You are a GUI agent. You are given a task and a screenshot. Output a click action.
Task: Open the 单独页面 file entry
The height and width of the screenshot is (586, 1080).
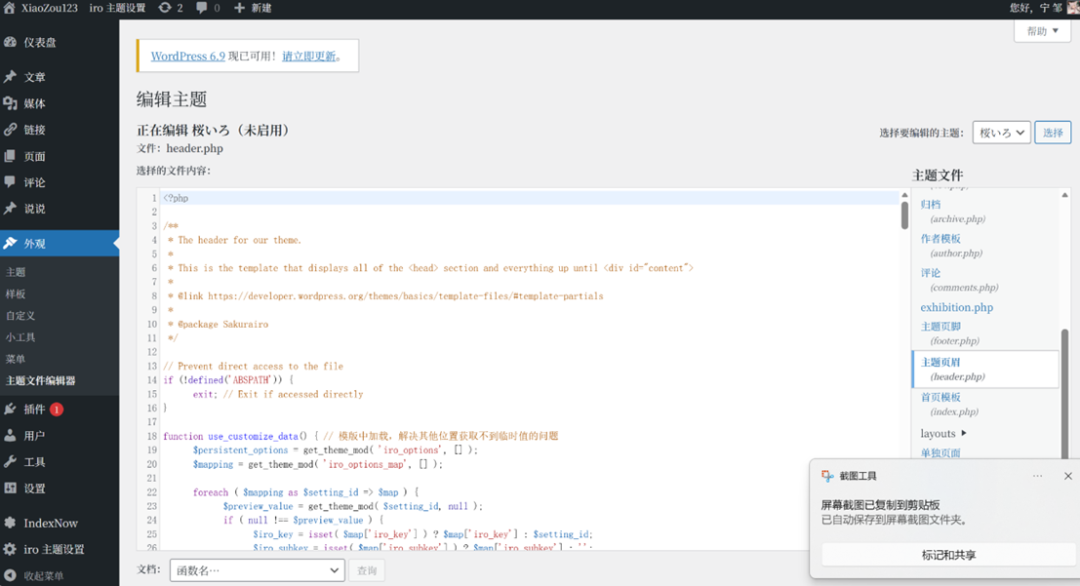(940, 453)
